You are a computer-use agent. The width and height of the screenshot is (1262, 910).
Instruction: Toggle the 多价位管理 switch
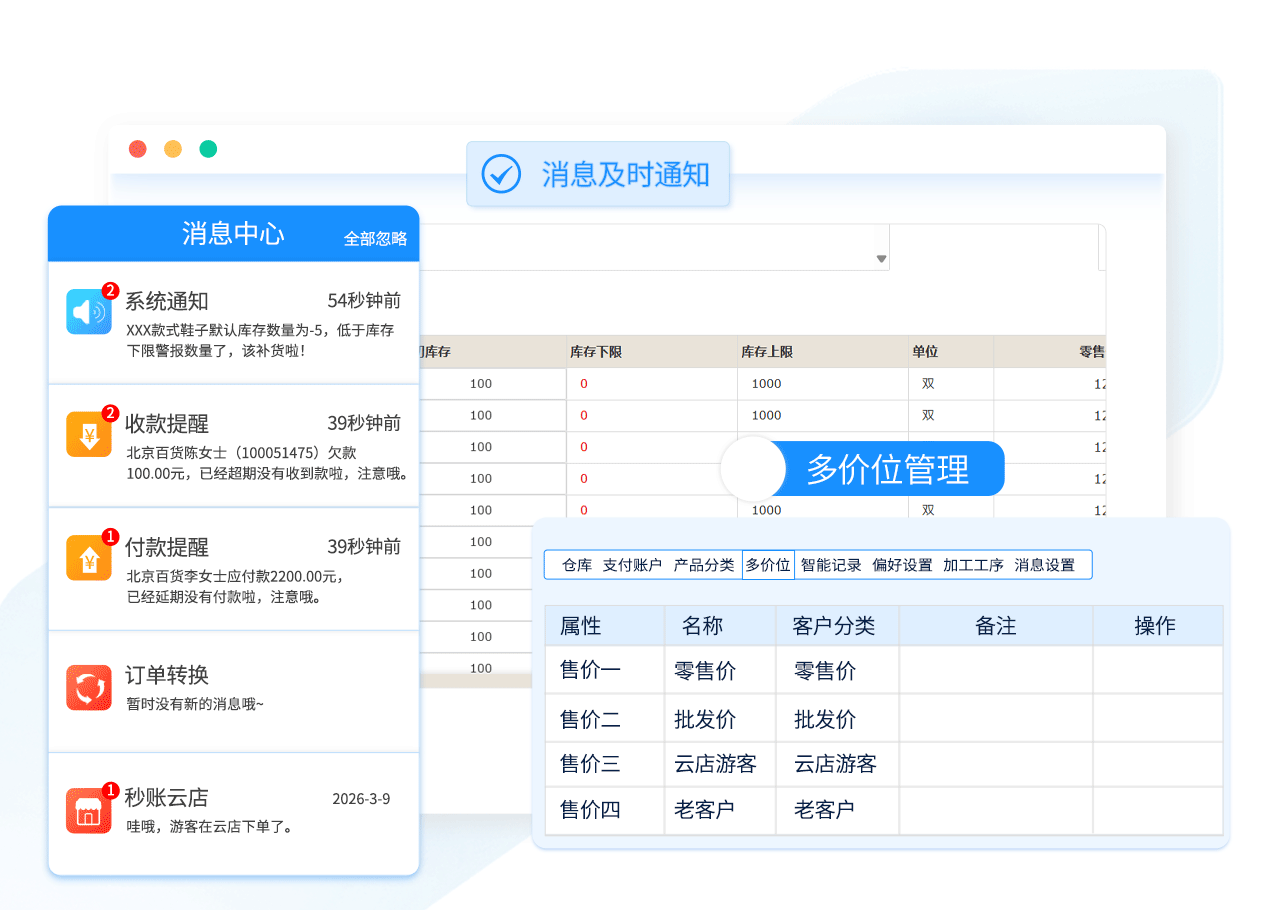(x=753, y=469)
